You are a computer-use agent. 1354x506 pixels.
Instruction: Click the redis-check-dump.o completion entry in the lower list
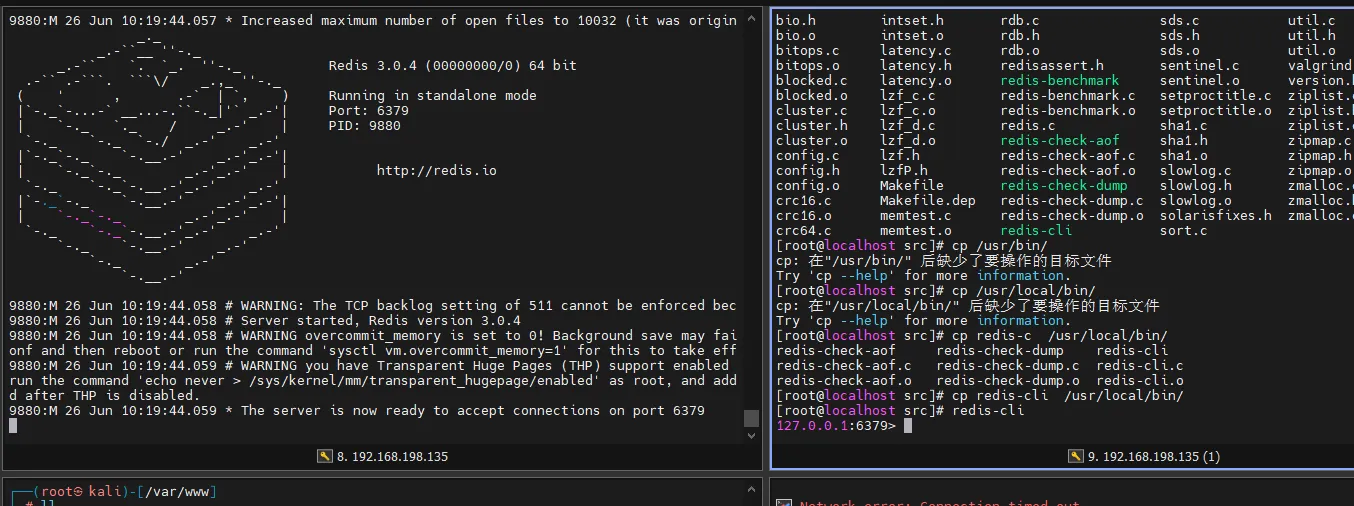pos(1008,381)
